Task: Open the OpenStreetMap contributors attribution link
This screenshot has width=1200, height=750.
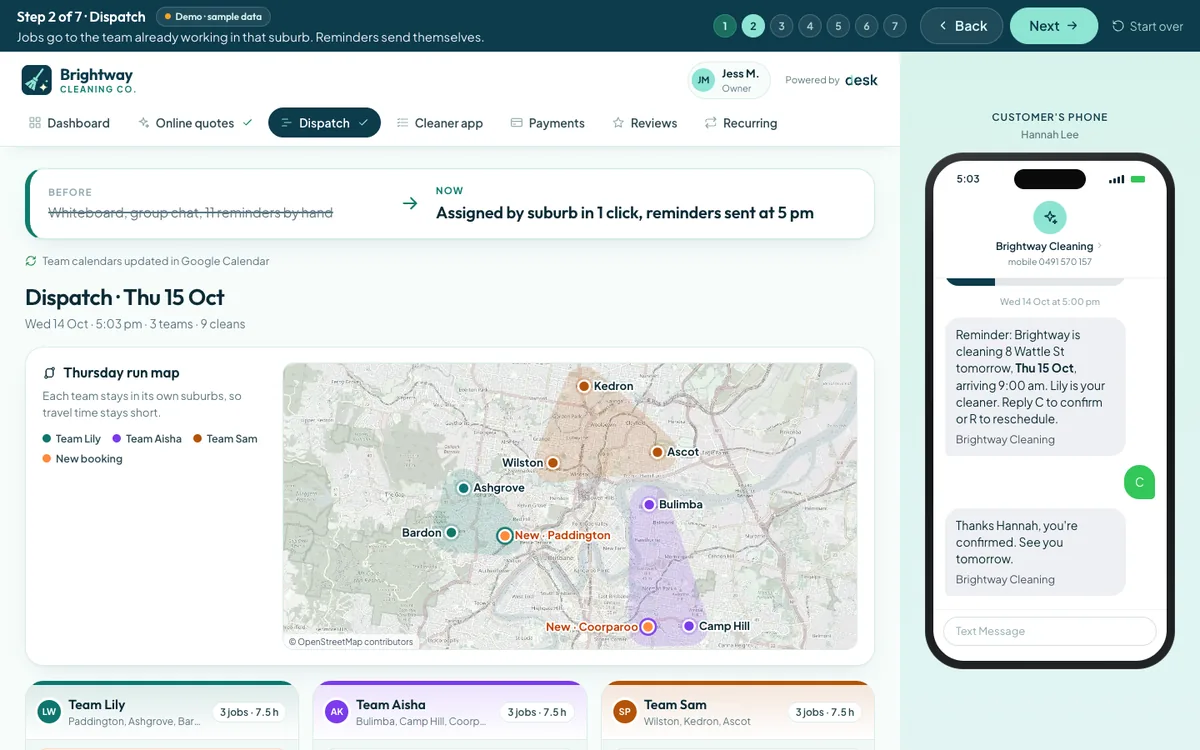Action: point(351,642)
